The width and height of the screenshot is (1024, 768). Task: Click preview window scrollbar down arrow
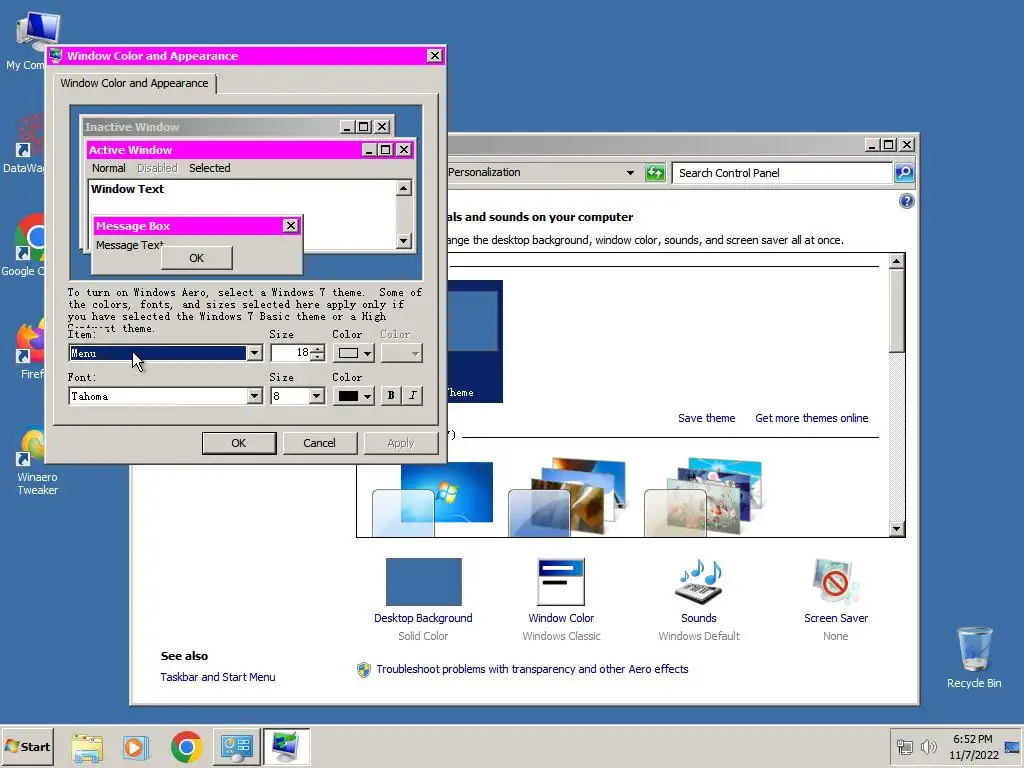[x=404, y=241]
